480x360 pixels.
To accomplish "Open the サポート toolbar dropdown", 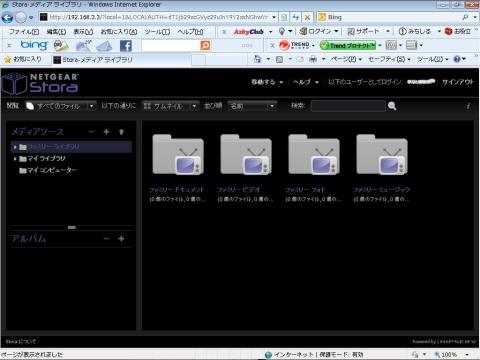I will click(368, 31).
